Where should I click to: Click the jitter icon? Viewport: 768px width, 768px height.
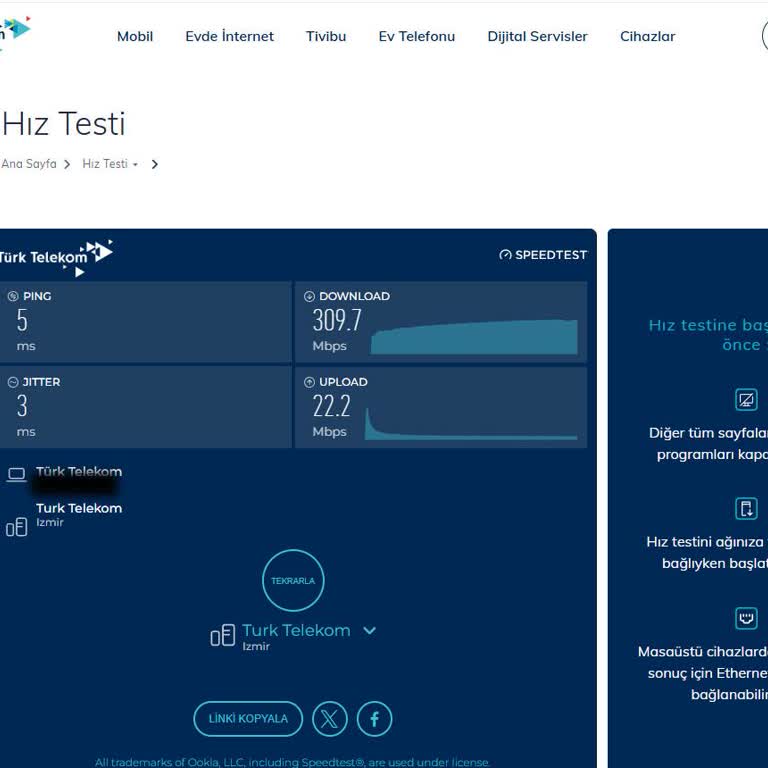(13, 382)
